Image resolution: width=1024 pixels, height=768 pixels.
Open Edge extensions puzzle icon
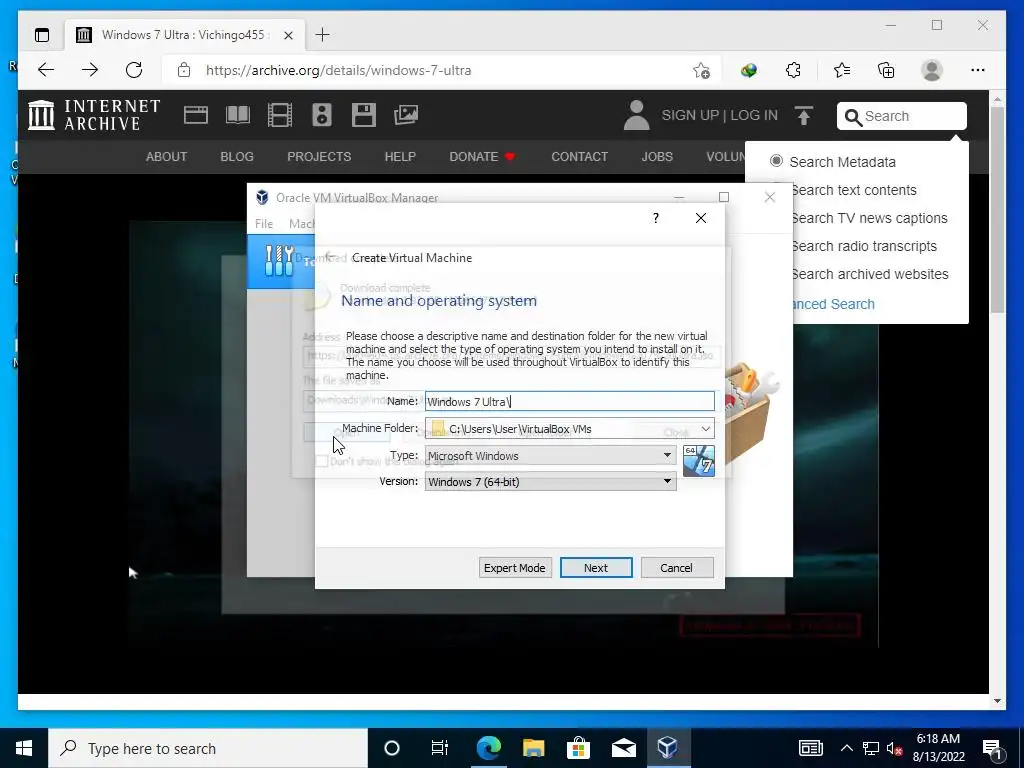coord(793,70)
